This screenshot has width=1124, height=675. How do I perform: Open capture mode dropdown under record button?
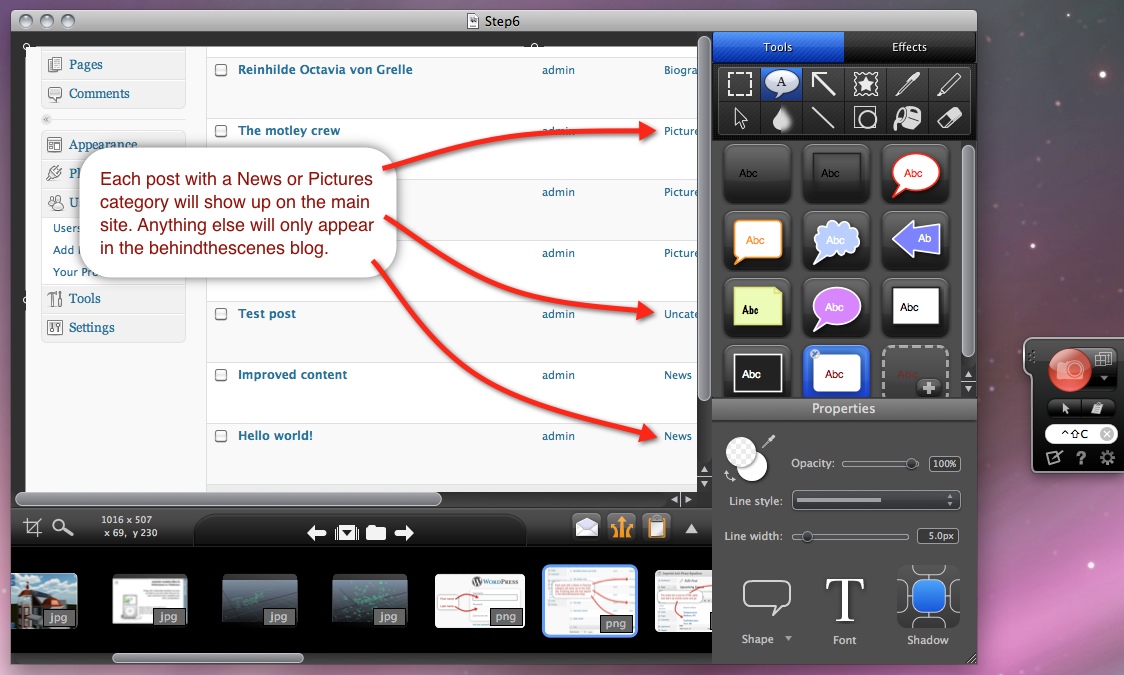point(1104,379)
